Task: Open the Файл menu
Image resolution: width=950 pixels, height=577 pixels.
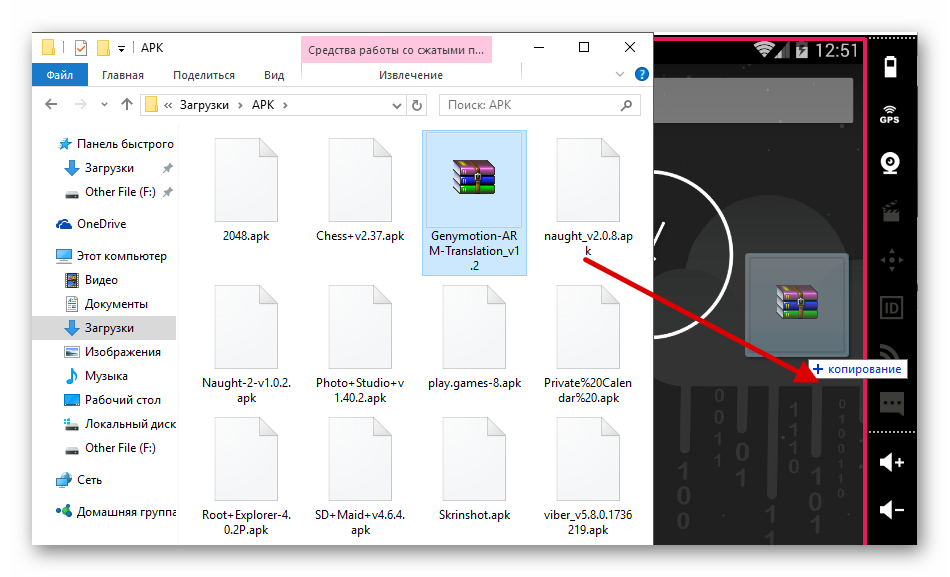Action: coord(59,75)
